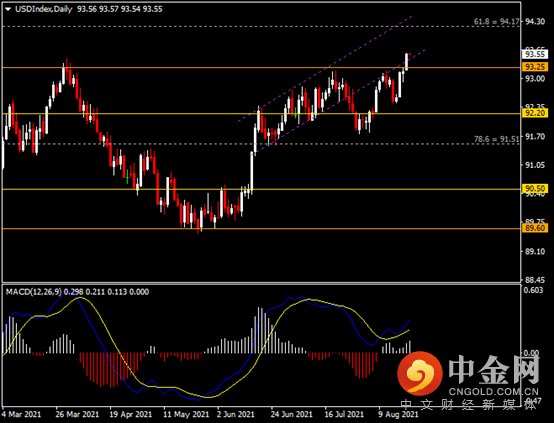Select the 92.20 yellow price level label

coord(535,113)
